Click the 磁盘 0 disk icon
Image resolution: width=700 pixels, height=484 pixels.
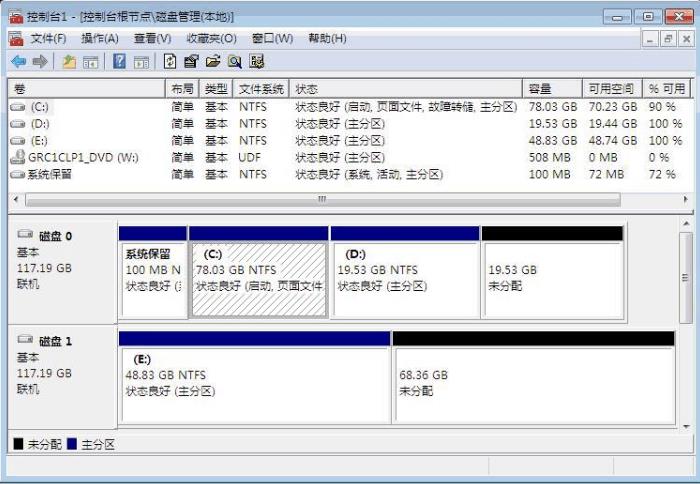[25, 234]
